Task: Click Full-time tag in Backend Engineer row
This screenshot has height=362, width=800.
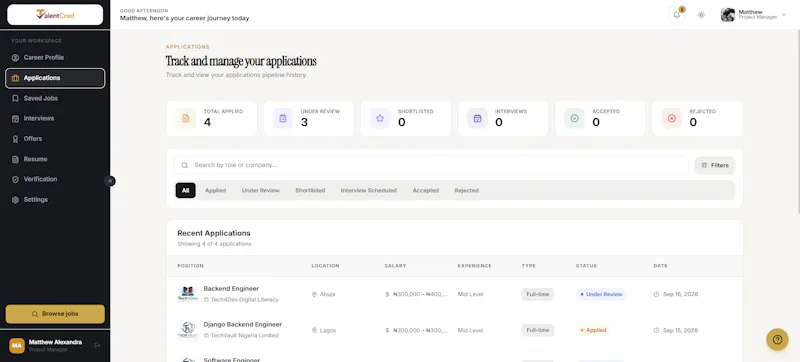Action: (538, 294)
